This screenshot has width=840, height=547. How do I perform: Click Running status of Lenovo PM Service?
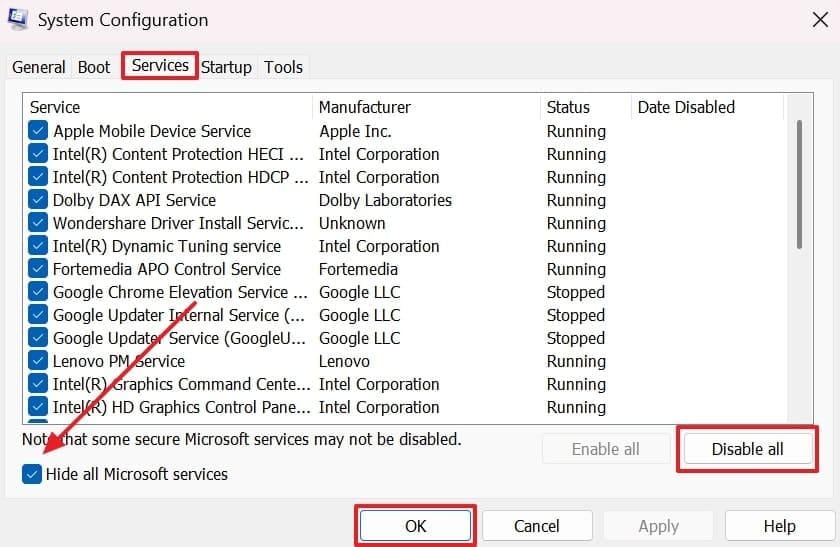point(576,361)
